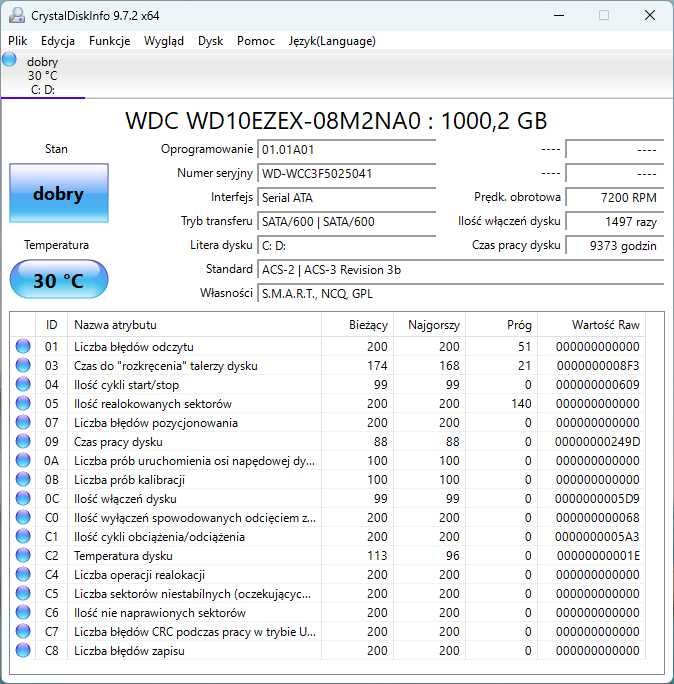This screenshot has height=684, width=674.
Task: Open the Pomoc menu
Action: [x=256, y=41]
